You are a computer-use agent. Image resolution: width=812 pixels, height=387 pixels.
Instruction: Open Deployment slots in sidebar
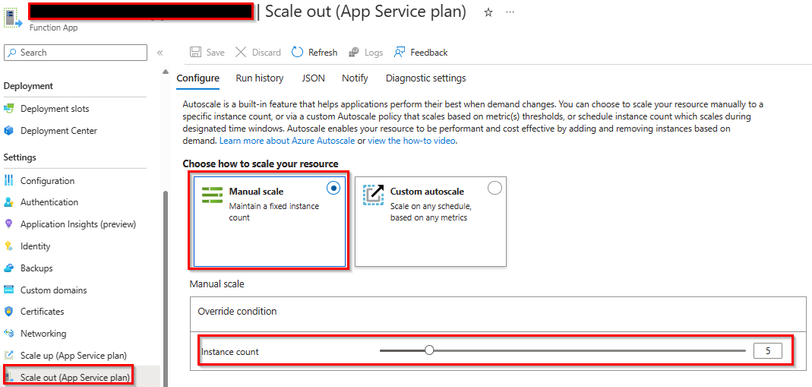[54, 109]
